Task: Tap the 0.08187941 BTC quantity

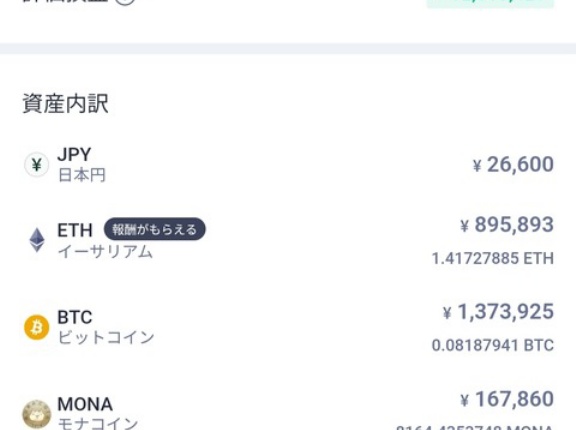Action: pyautogui.click(x=493, y=345)
